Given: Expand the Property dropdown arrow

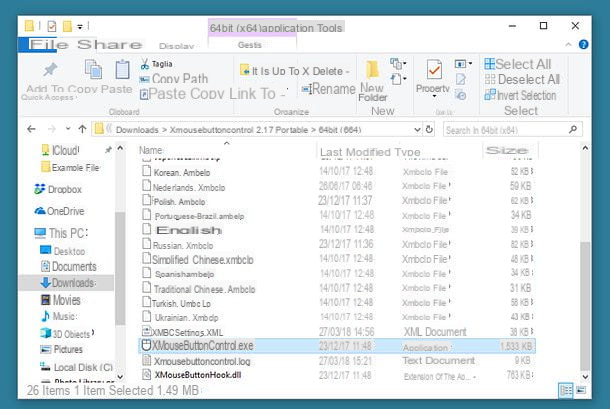Looking at the screenshot, I should [434, 97].
